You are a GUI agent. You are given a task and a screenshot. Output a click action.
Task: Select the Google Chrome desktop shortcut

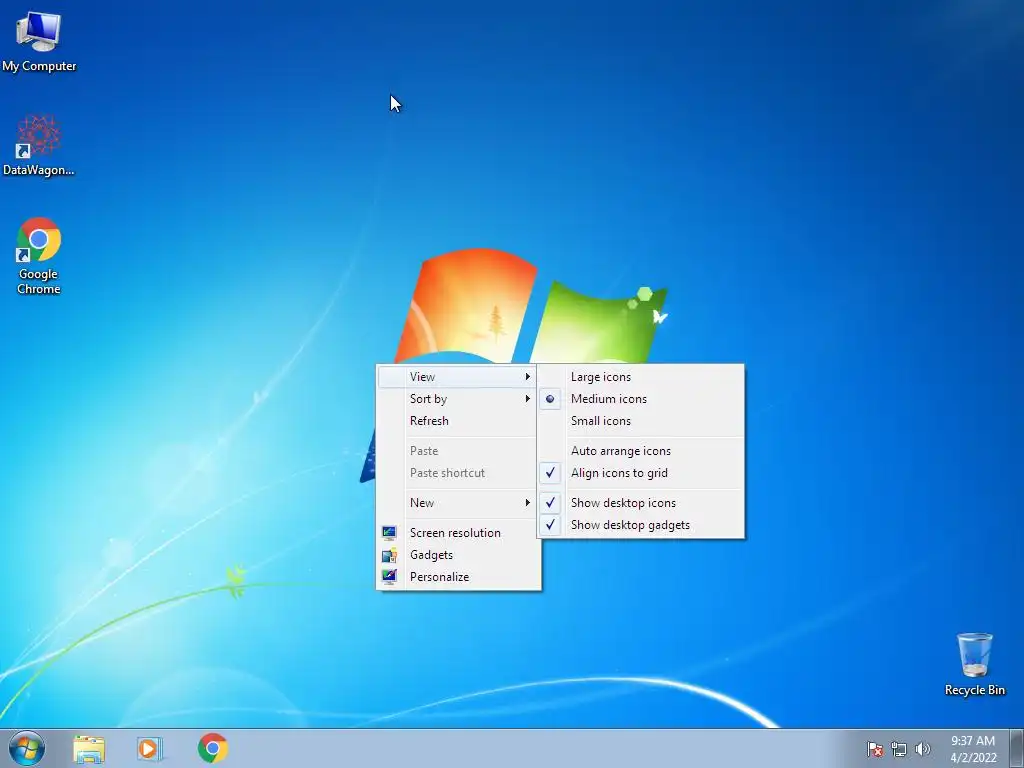39,255
